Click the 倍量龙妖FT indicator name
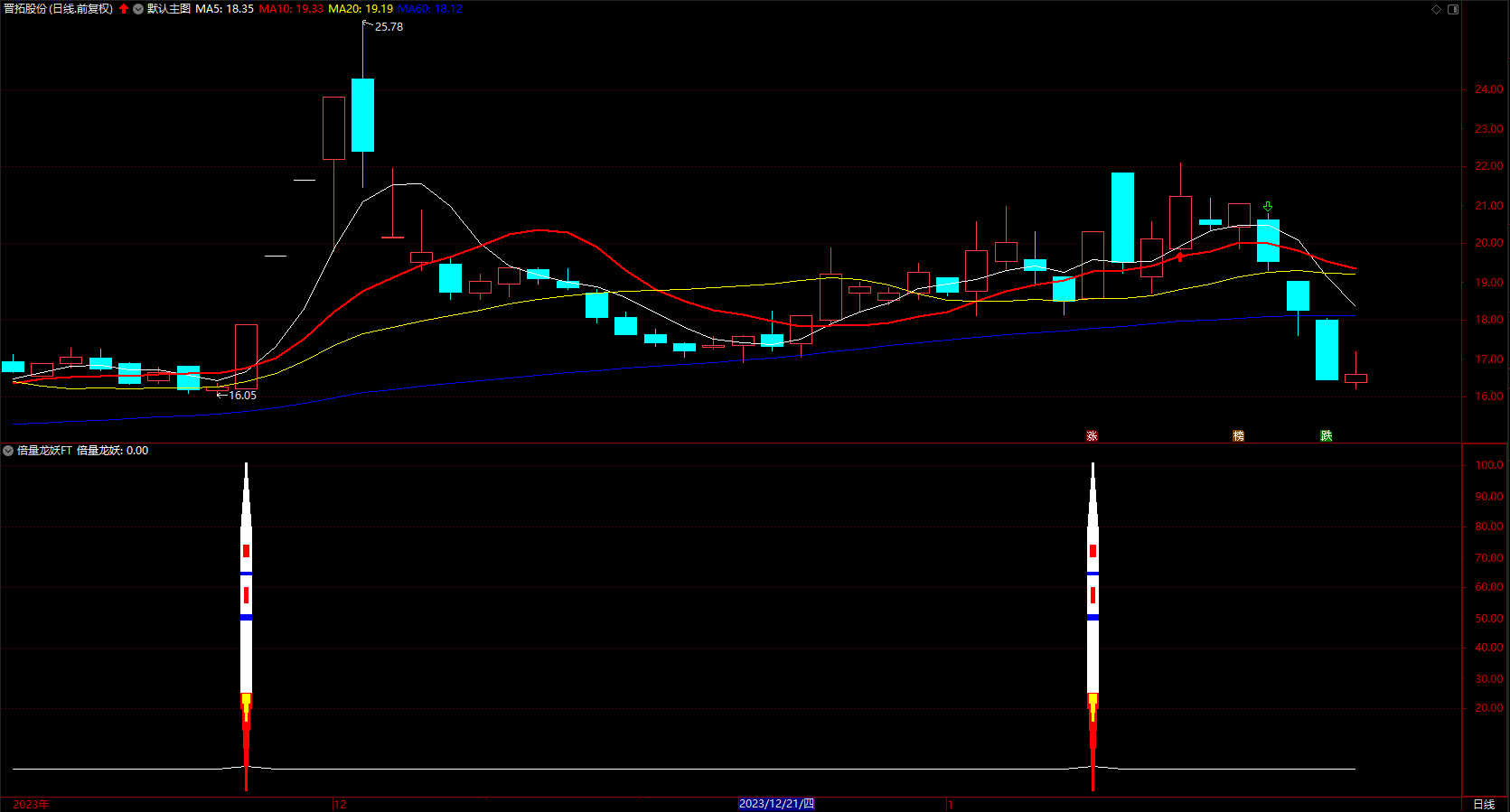The height and width of the screenshot is (812, 1510). click(44, 451)
